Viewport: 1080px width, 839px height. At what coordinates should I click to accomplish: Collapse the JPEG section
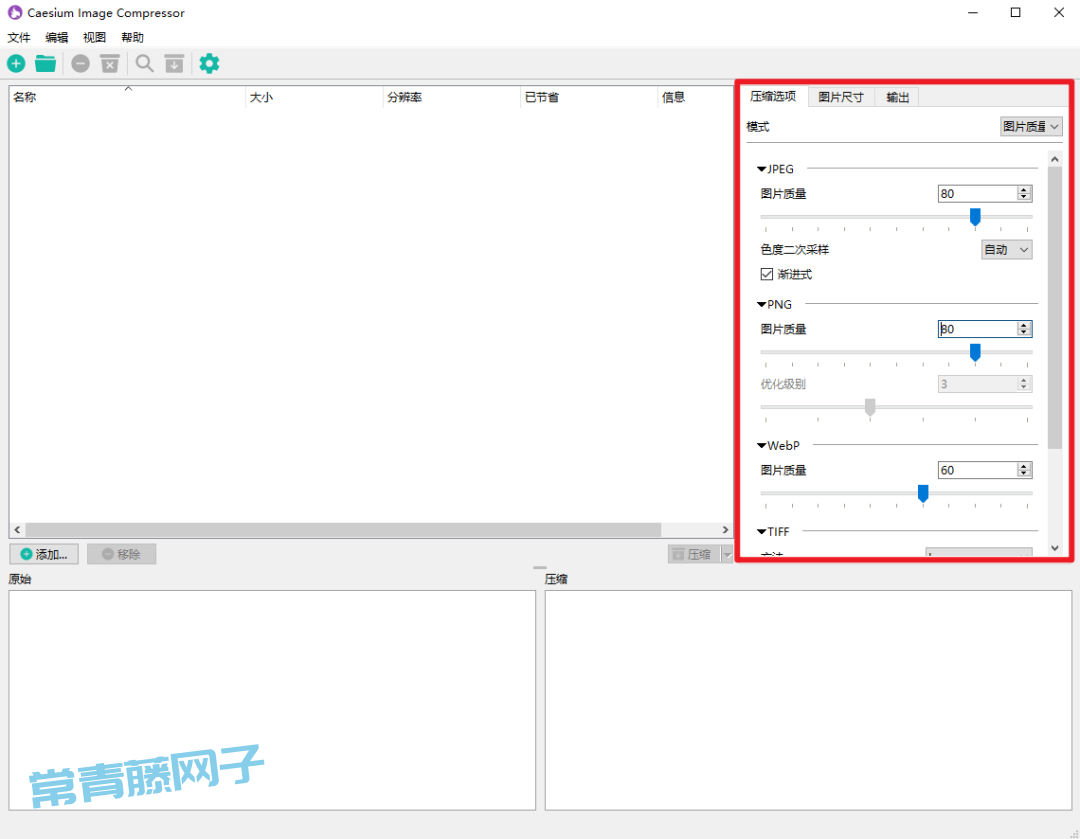click(762, 169)
